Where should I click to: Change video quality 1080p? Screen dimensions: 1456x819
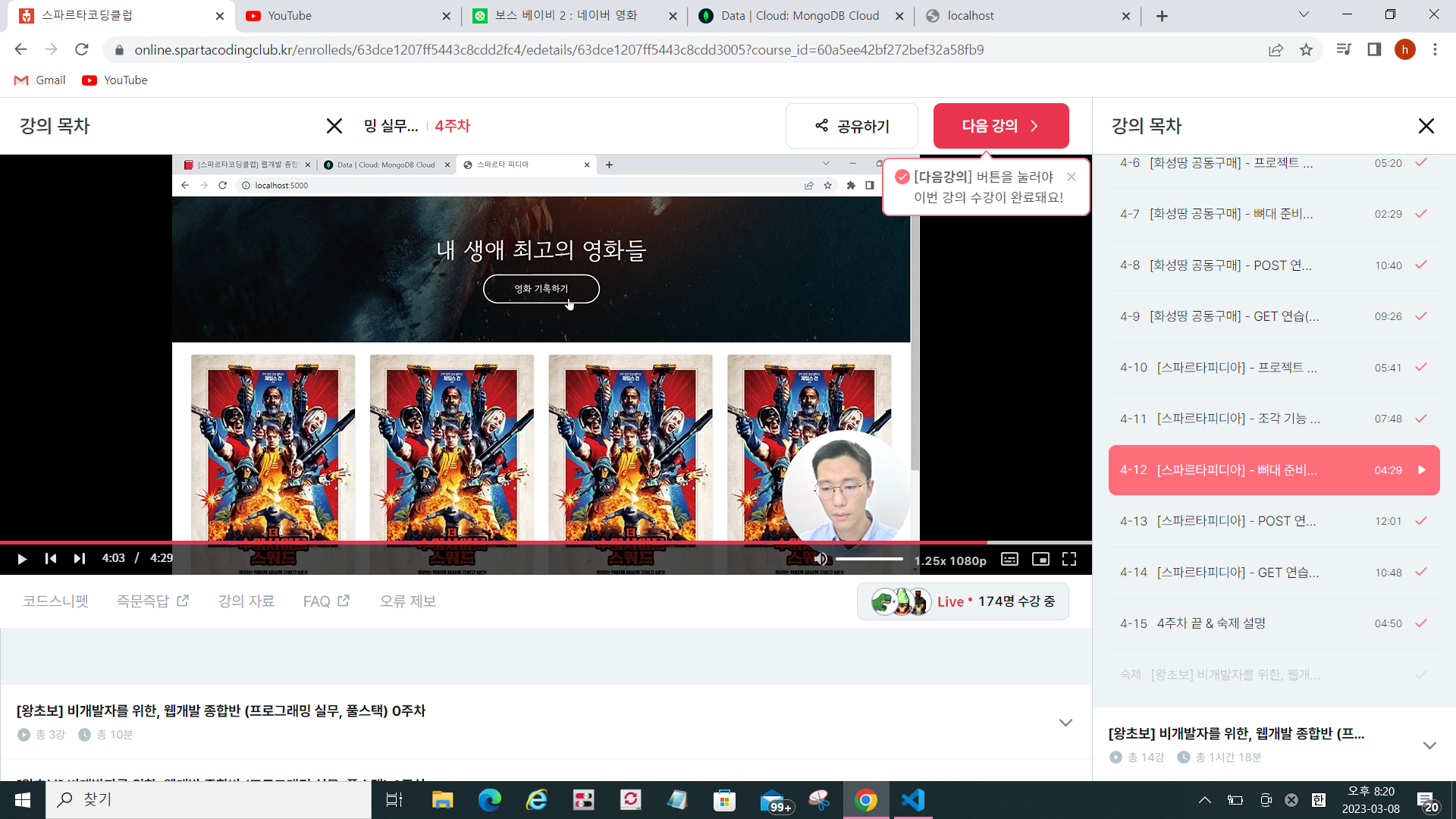[x=968, y=560]
